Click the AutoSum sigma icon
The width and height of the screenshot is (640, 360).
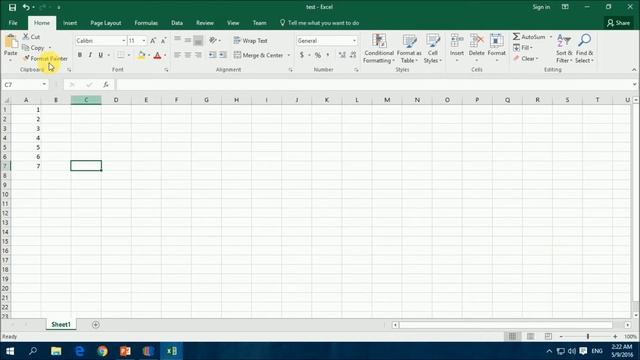(516, 37)
